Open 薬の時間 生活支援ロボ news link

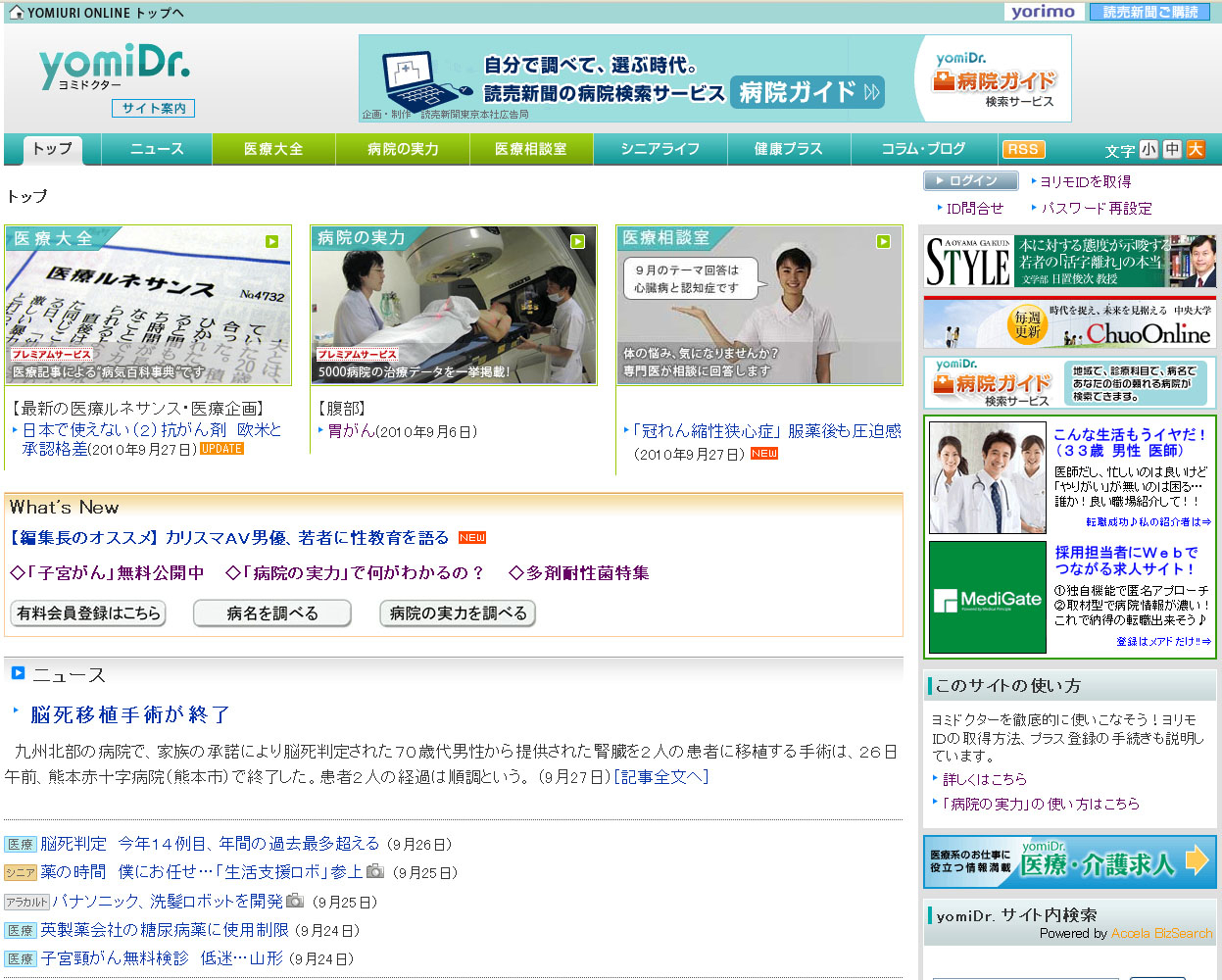[201, 872]
